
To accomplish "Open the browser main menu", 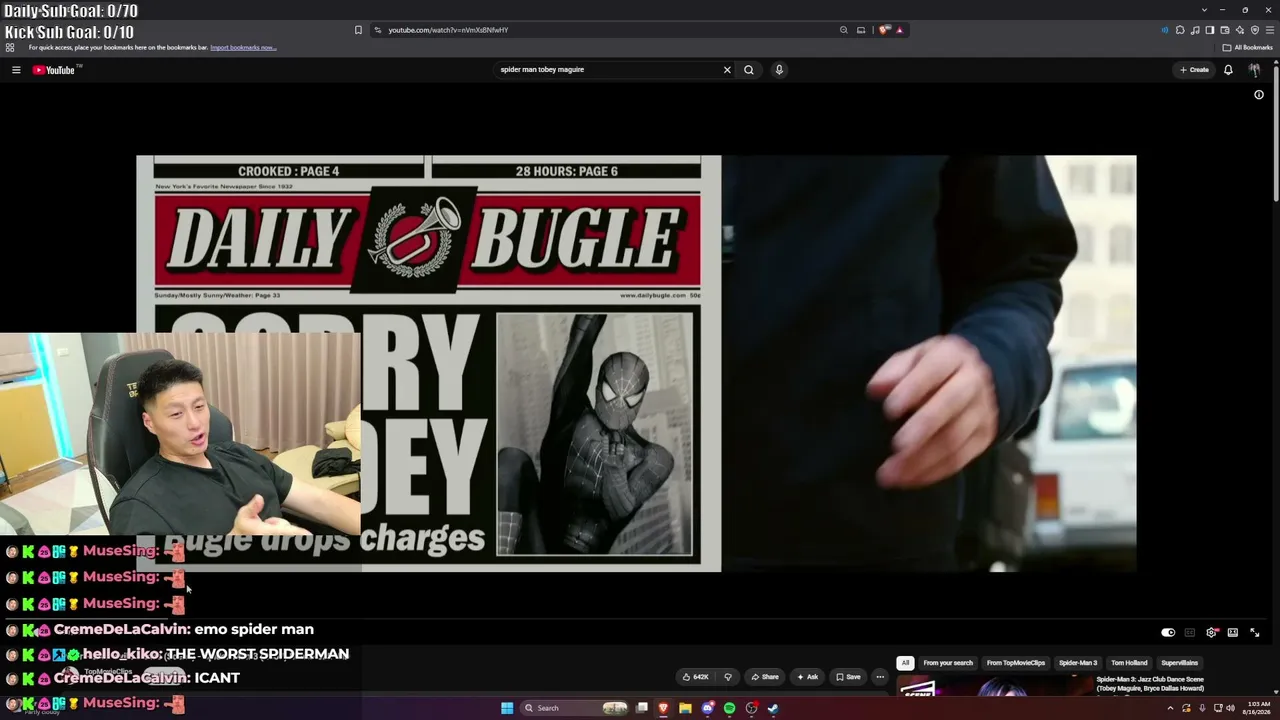I will pos(1269,30).
